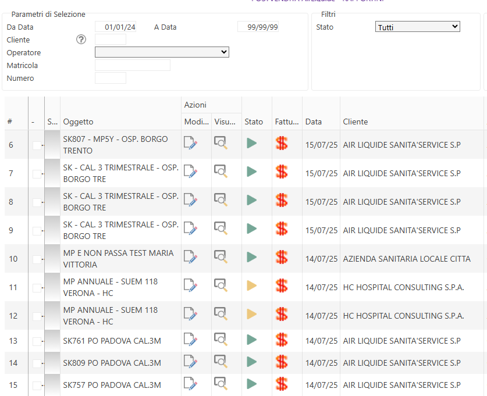View details icon for row 13 SK761

(220, 339)
